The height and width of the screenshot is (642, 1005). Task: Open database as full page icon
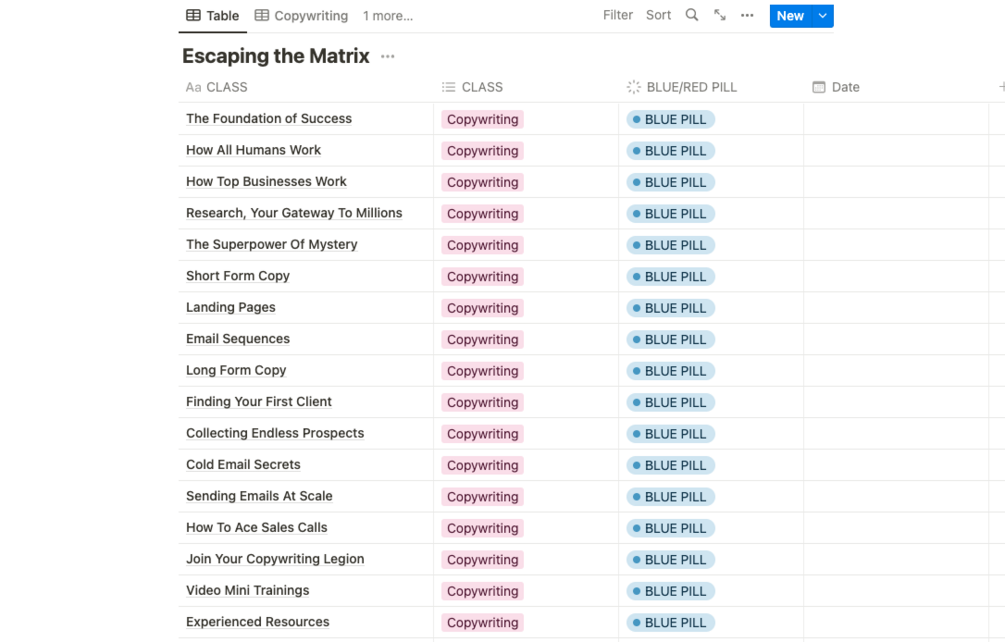720,16
